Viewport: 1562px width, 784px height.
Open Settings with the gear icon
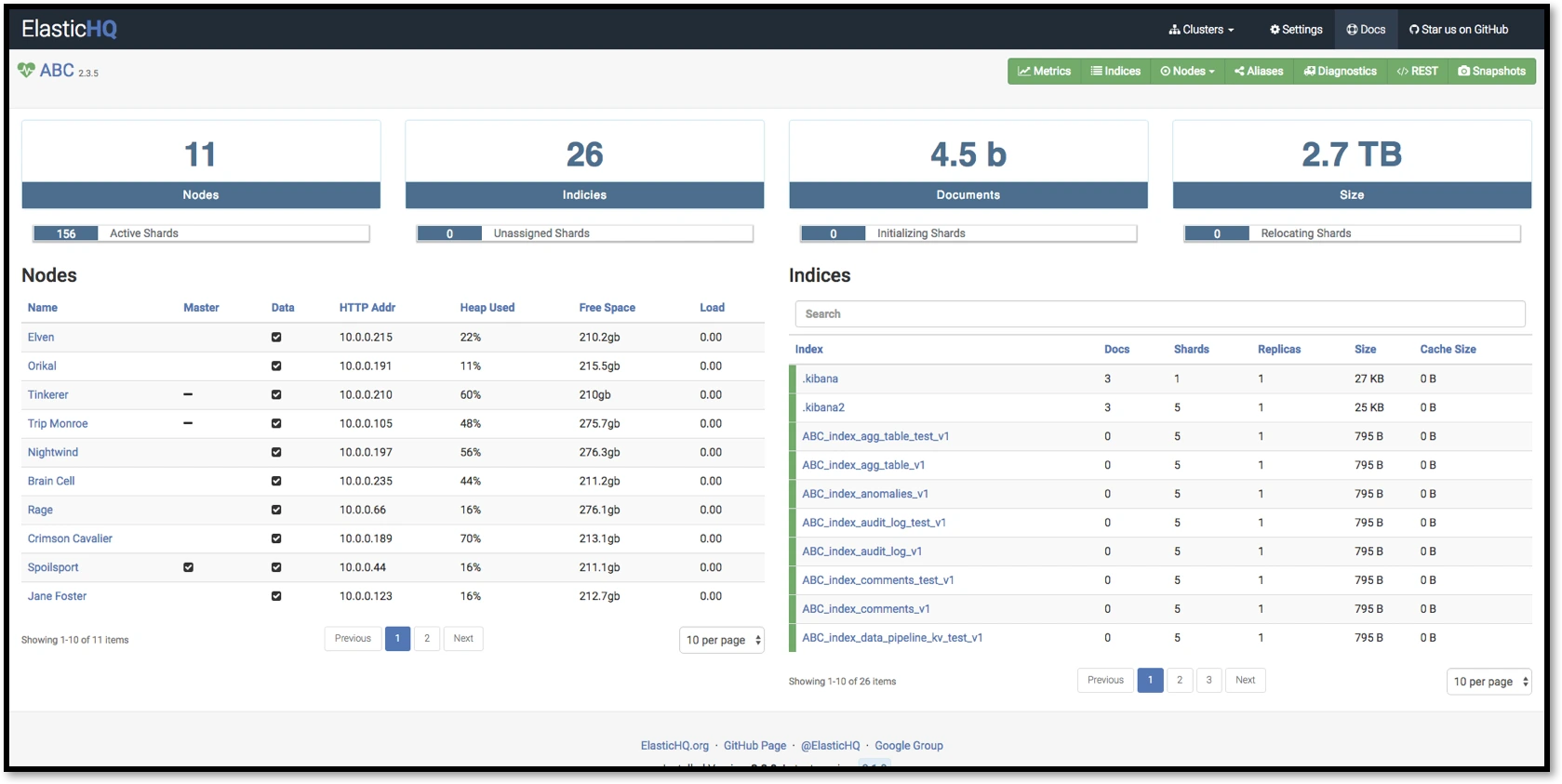click(1296, 30)
